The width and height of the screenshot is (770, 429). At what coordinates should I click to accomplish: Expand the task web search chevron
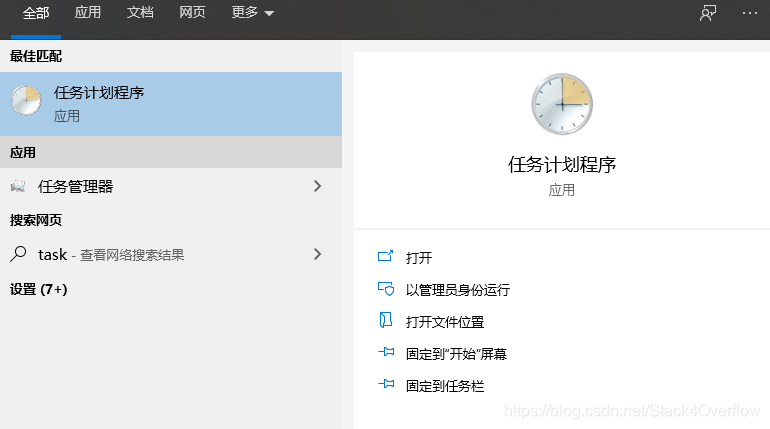[x=318, y=254]
